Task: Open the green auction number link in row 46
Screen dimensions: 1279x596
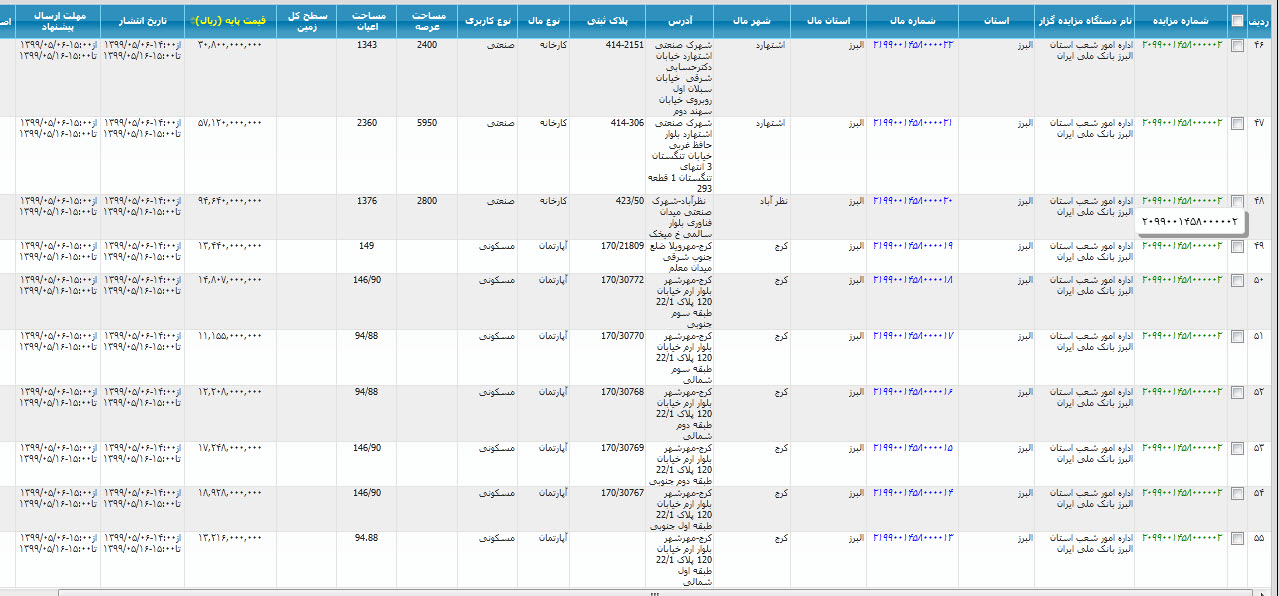Action: (1182, 45)
